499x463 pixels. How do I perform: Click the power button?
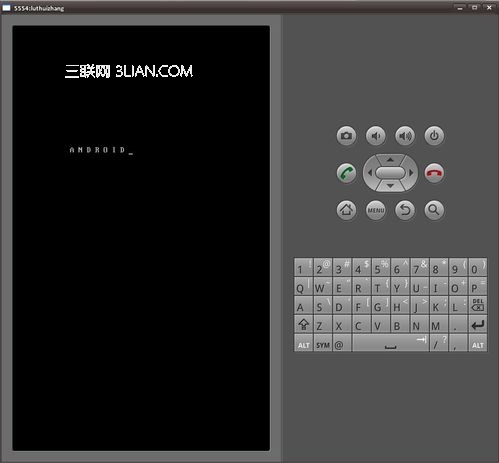[x=434, y=136]
